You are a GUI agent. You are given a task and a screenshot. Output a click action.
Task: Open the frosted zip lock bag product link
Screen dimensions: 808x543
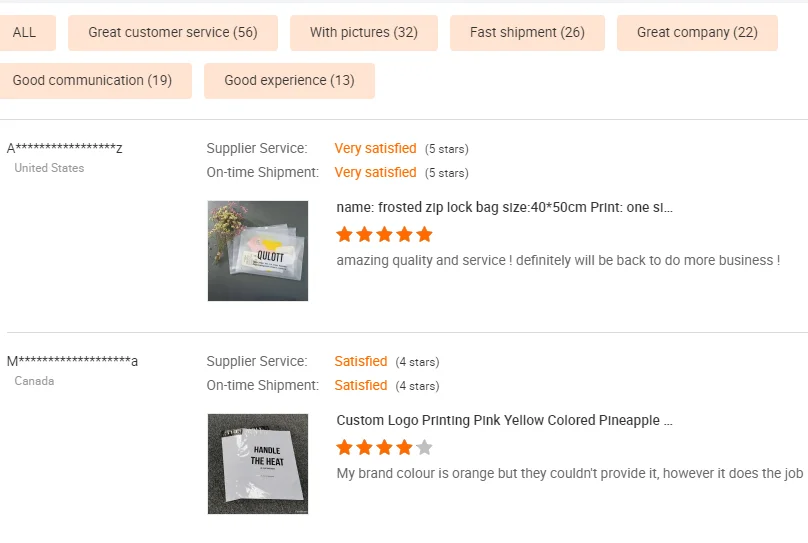[504, 208]
